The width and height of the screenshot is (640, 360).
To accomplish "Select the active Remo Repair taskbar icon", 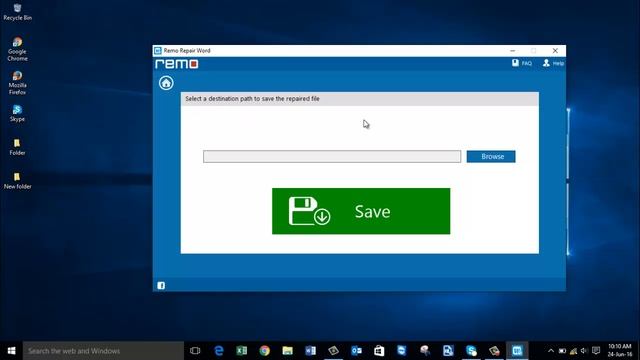I will [x=517, y=351].
